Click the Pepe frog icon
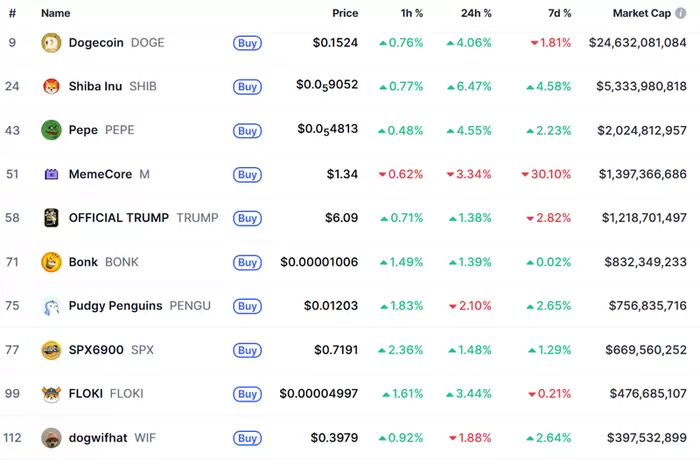 51,130
